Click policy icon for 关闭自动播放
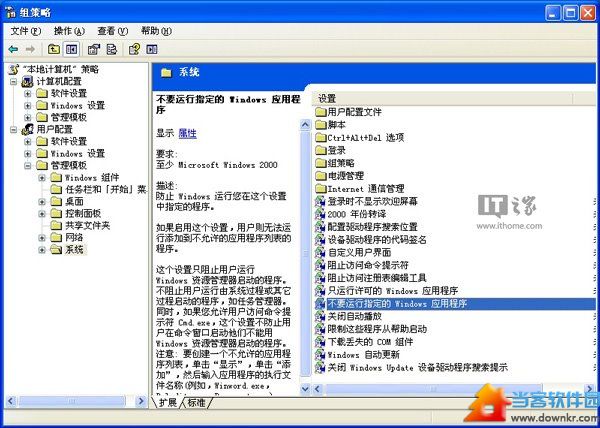This screenshot has width=600, height=428. tap(320, 316)
